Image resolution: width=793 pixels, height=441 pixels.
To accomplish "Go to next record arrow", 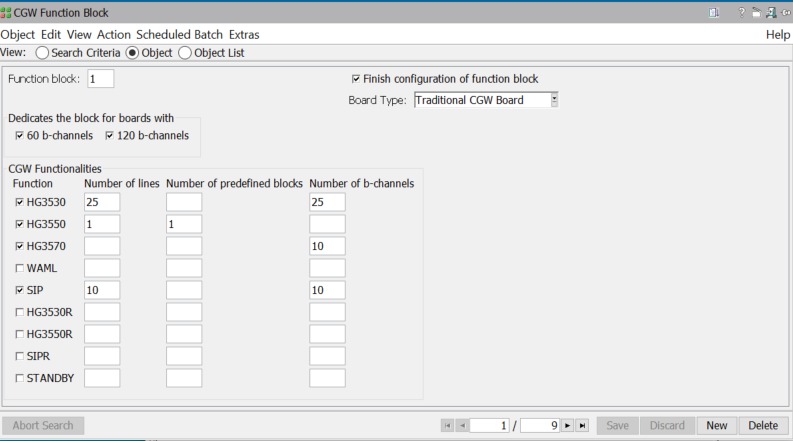I will click(x=567, y=426).
